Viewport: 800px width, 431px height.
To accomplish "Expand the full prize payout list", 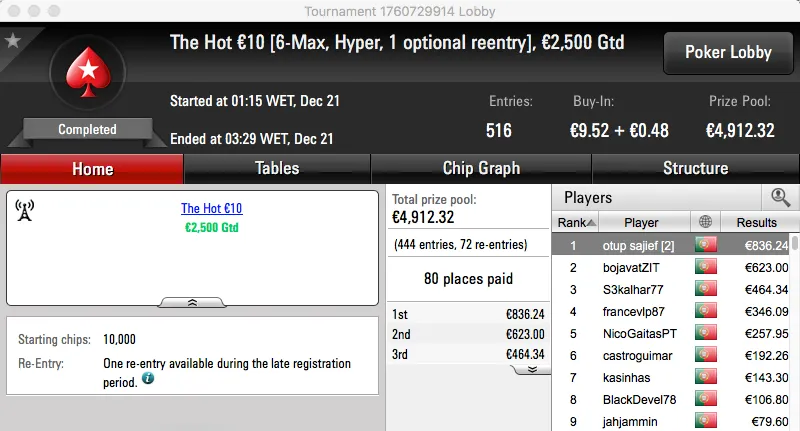I will pyautogui.click(x=532, y=368).
